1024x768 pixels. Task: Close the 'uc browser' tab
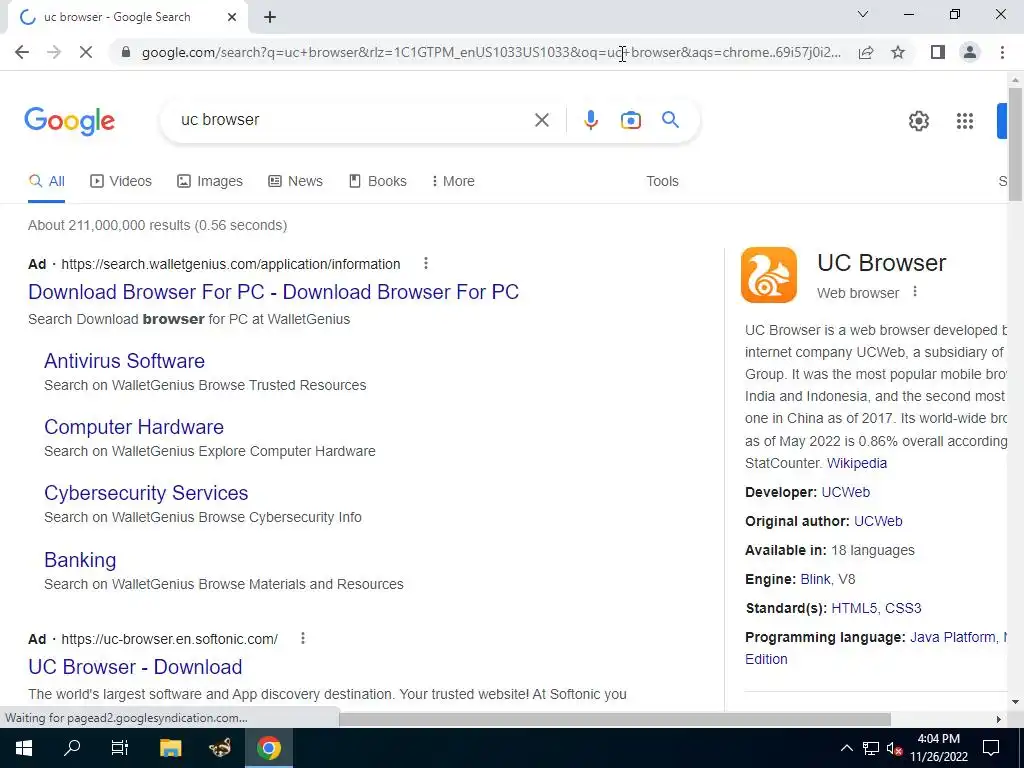[x=232, y=17]
